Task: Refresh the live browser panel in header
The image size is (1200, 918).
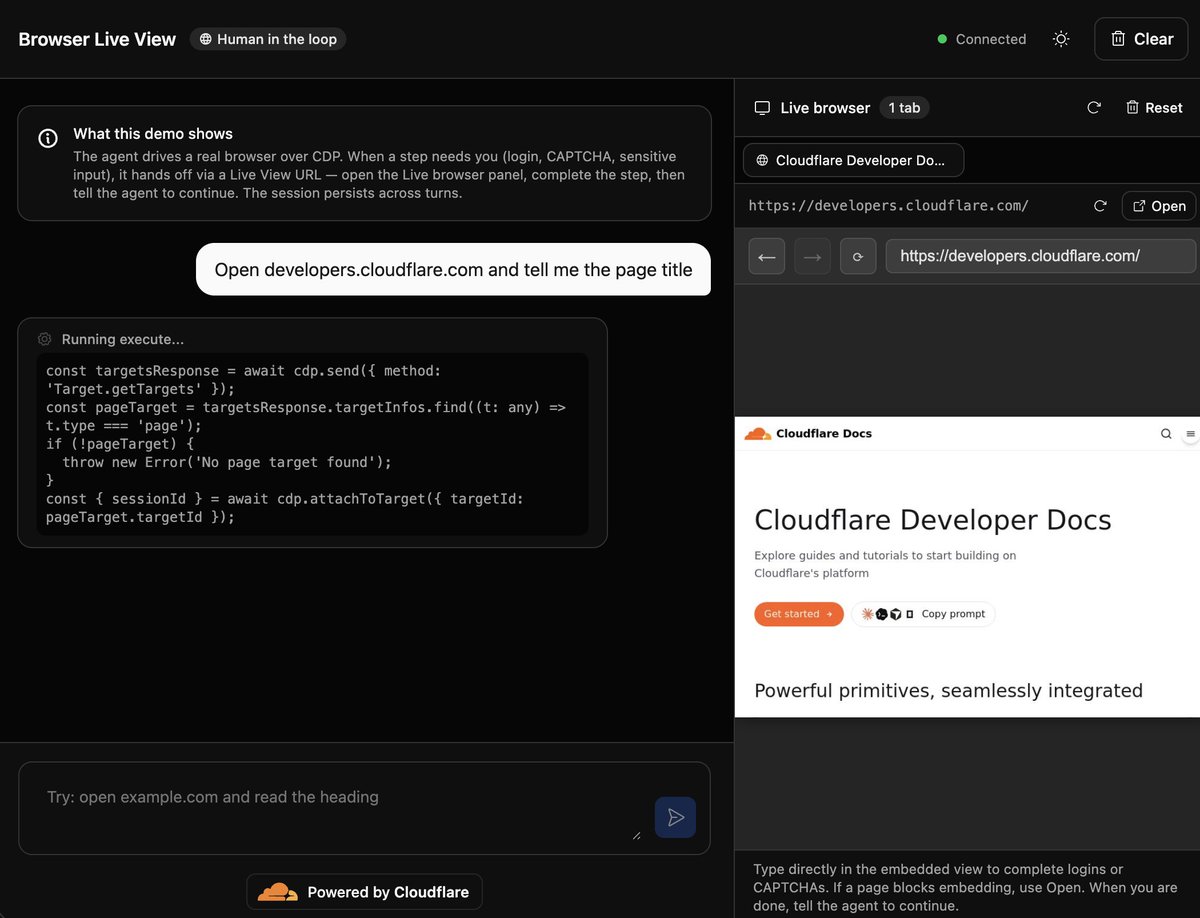Action: coord(1094,107)
